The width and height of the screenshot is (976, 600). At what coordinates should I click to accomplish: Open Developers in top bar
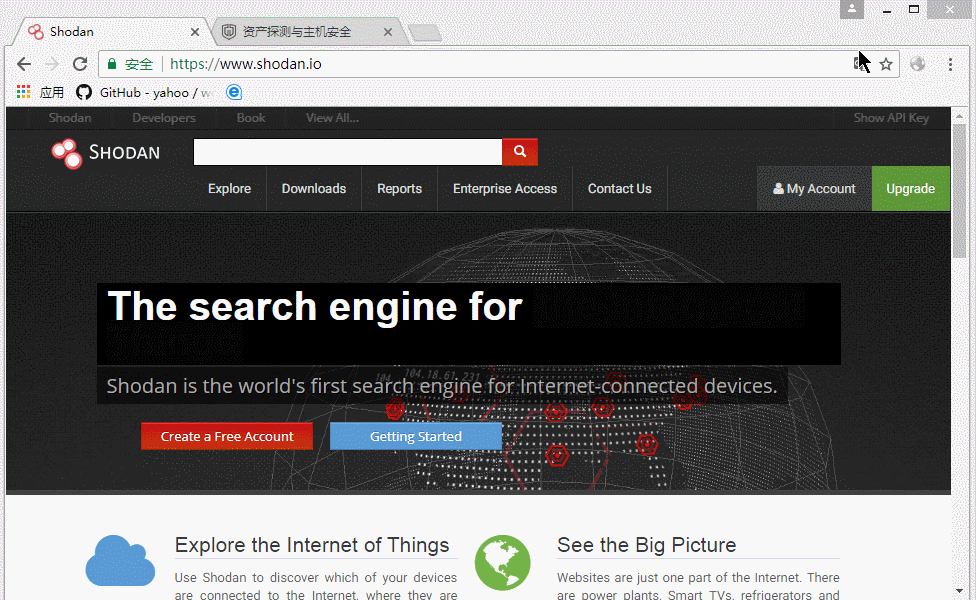(x=164, y=118)
